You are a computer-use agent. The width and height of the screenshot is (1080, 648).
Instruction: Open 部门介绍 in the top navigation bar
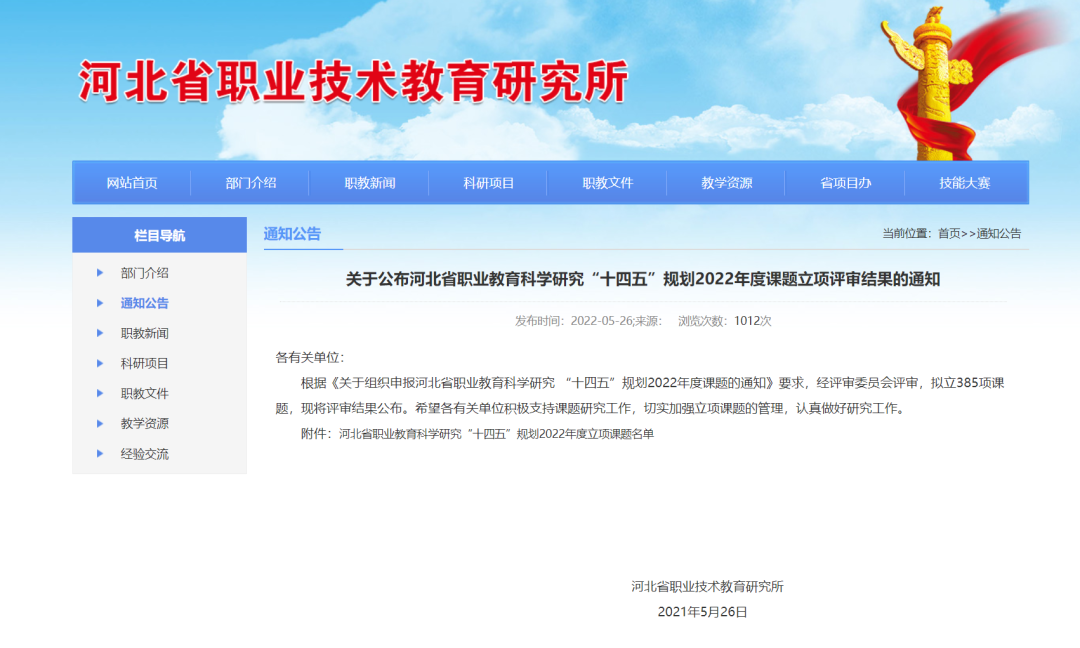(251, 183)
